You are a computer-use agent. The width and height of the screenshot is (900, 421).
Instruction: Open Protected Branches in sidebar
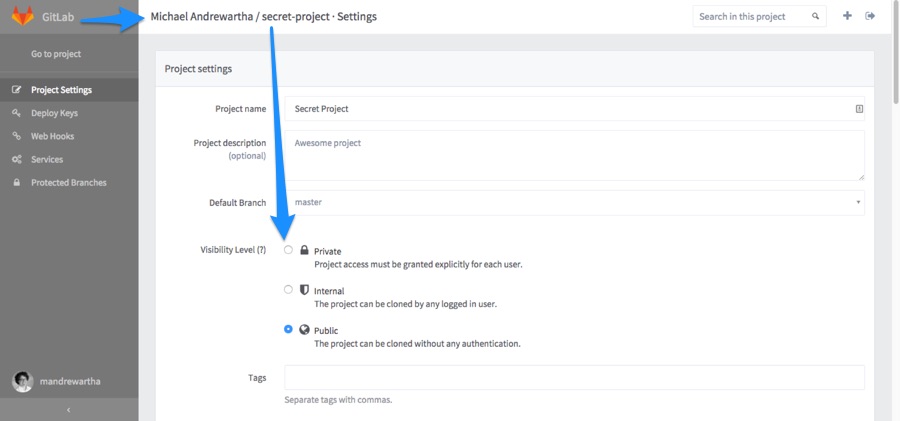point(69,183)
